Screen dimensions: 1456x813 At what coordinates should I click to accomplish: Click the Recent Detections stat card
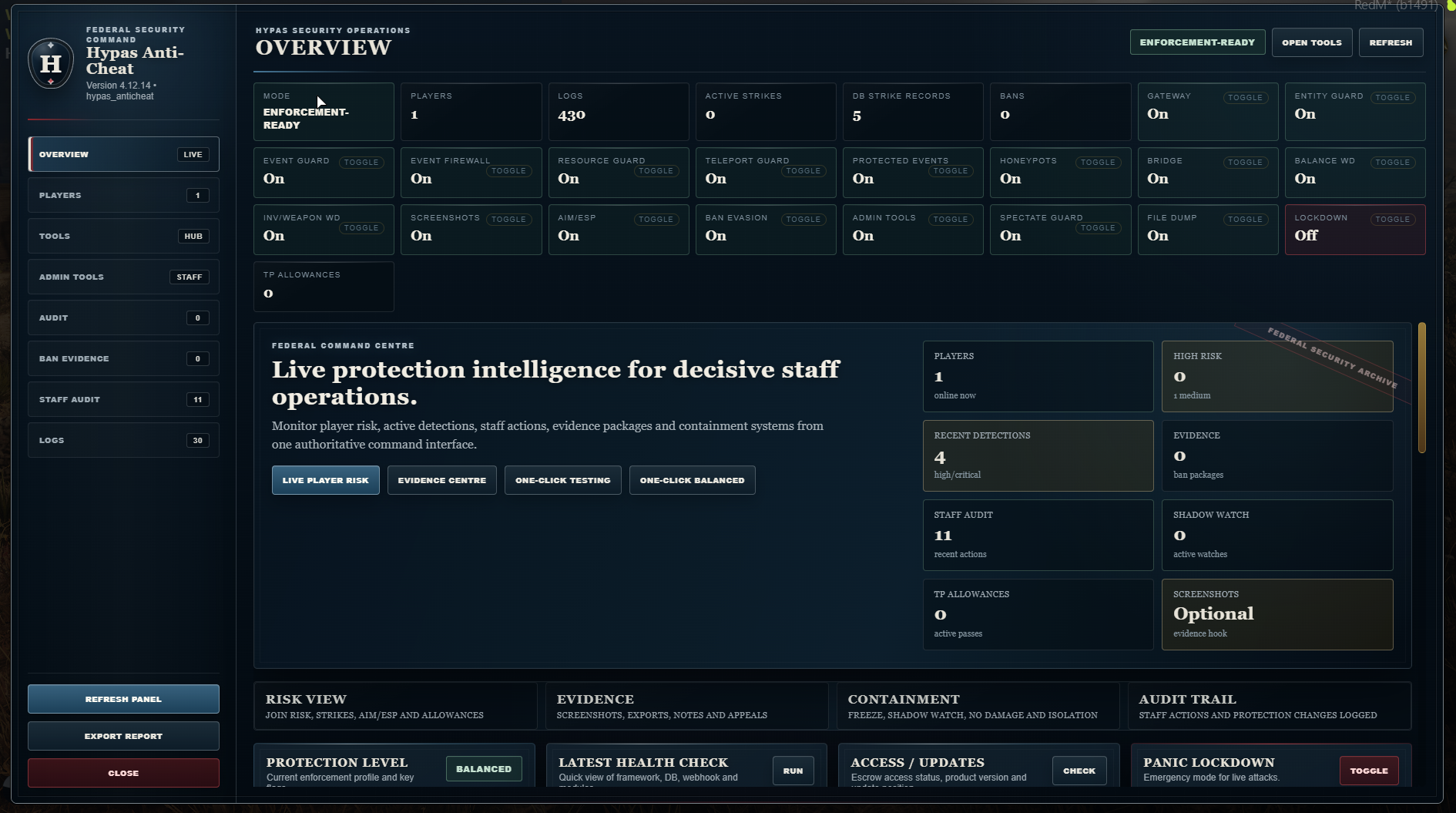pos(1038,455)
